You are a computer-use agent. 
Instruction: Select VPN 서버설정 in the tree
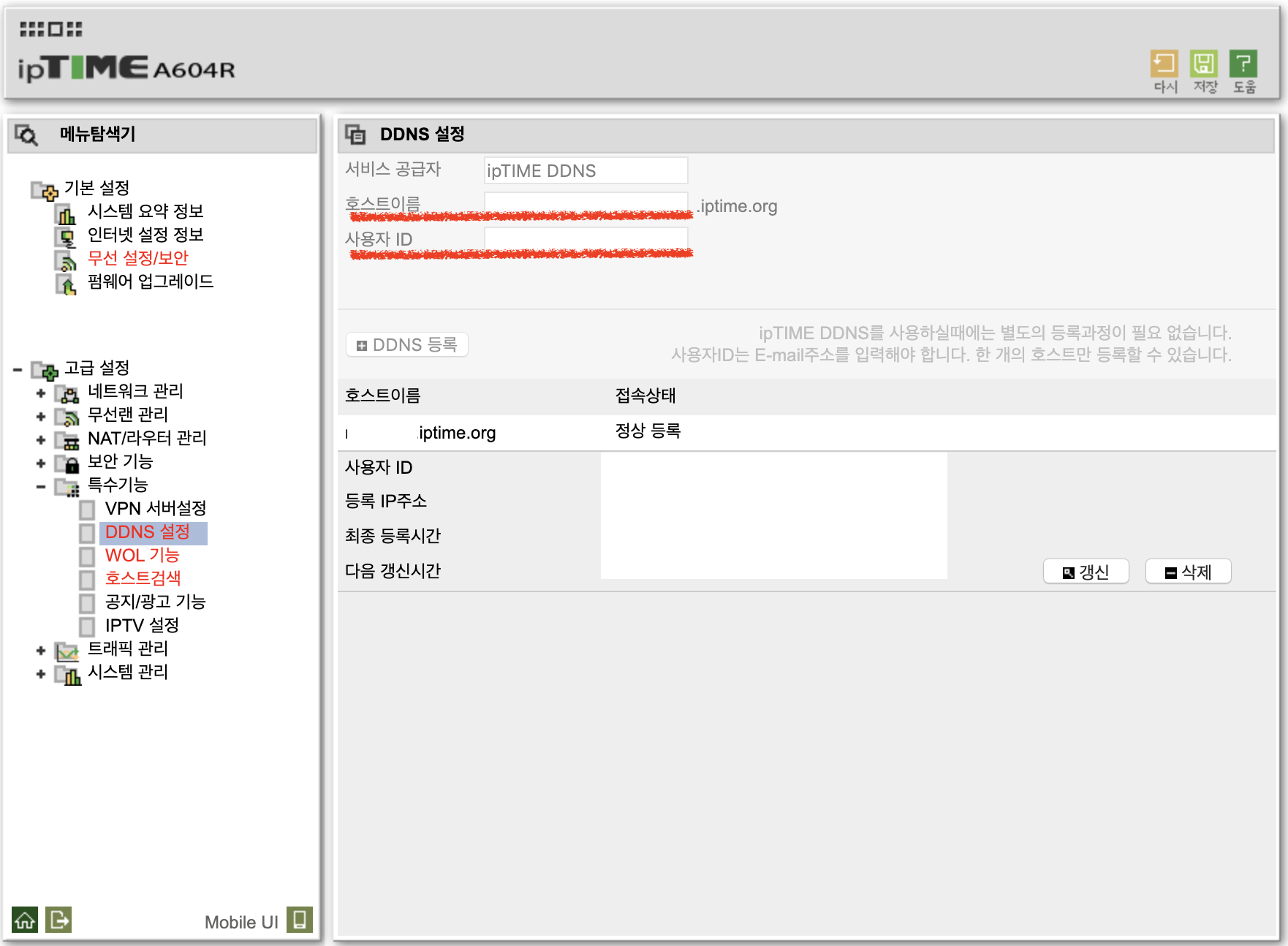tap(156, 508)
